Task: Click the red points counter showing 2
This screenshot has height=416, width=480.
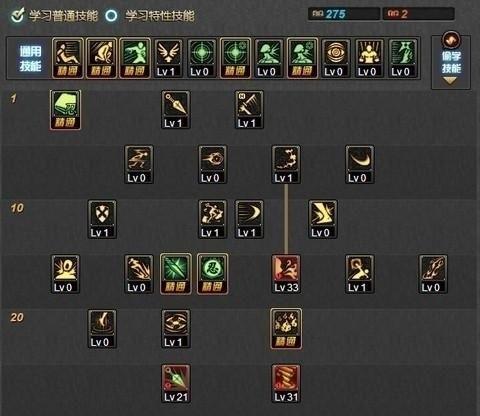Action: (x=418, y=14)
